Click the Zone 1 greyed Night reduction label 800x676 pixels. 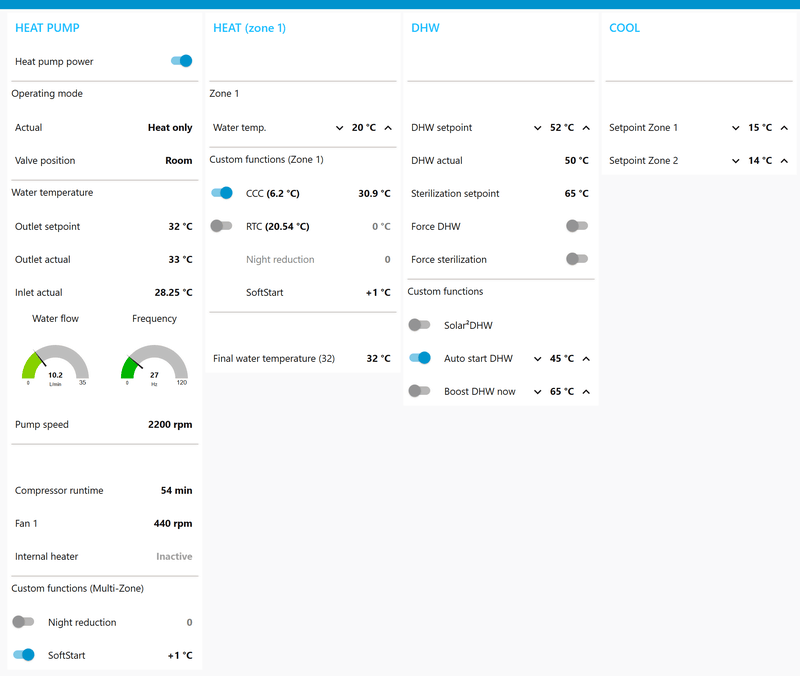(280, 259)
